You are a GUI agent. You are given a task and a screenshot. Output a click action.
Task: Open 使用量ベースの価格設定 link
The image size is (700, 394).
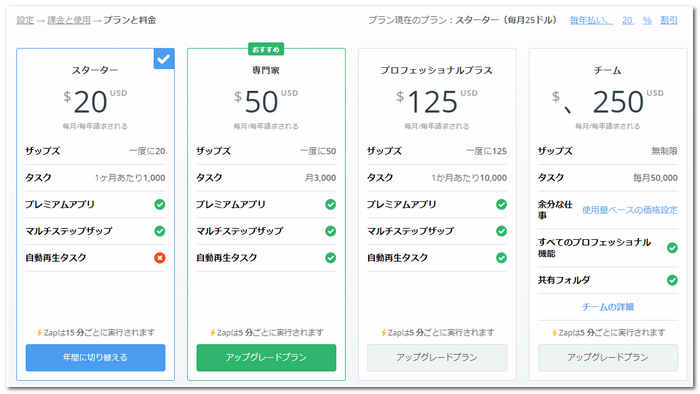coord(630,210)
